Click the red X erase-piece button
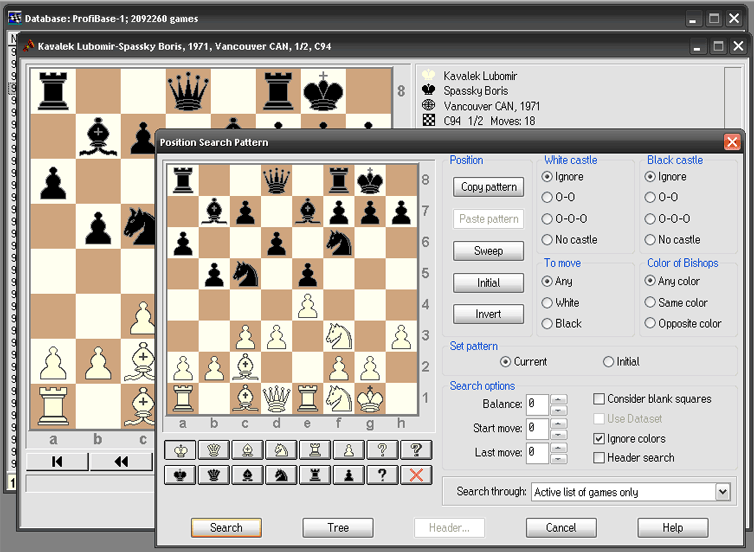Screen dimensions: 754x552 (x=416, y=475)
